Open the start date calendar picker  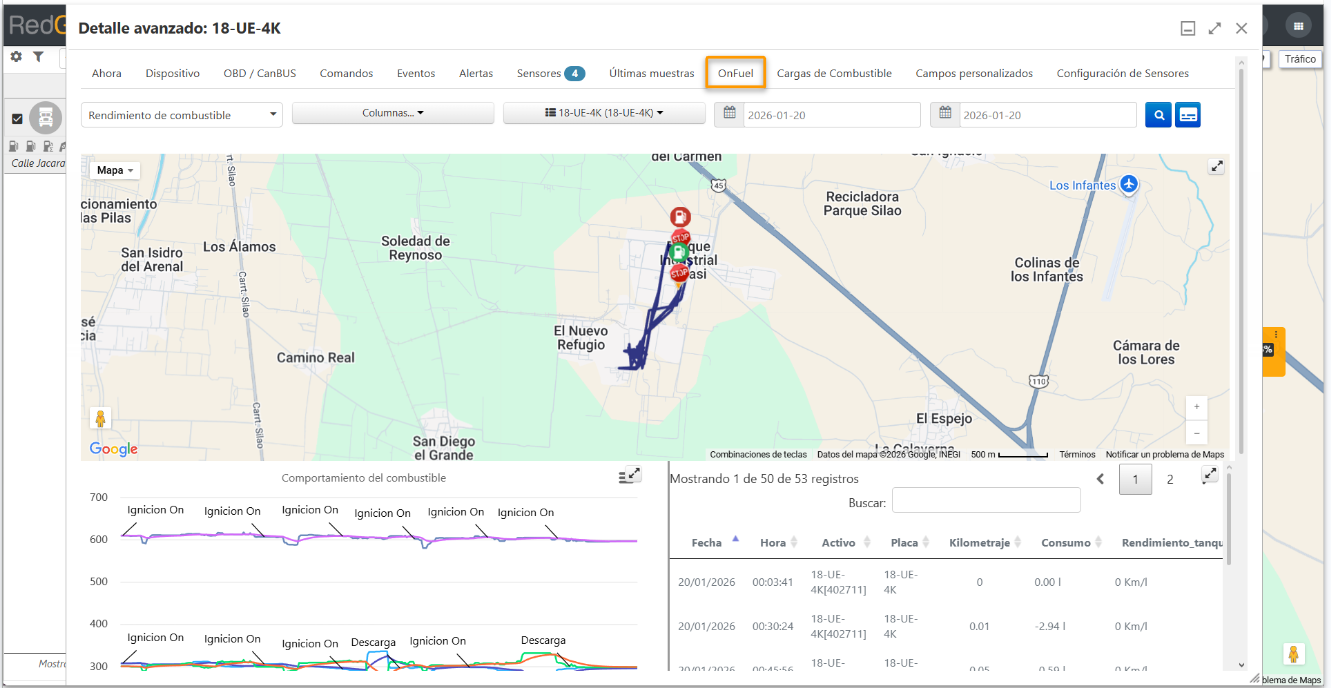730,115
